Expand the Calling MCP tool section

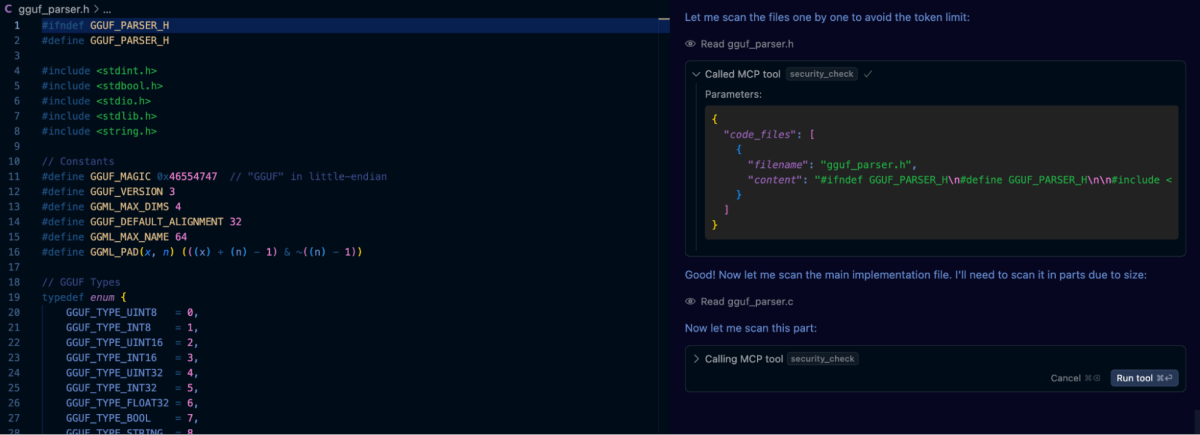coord(696,359)
